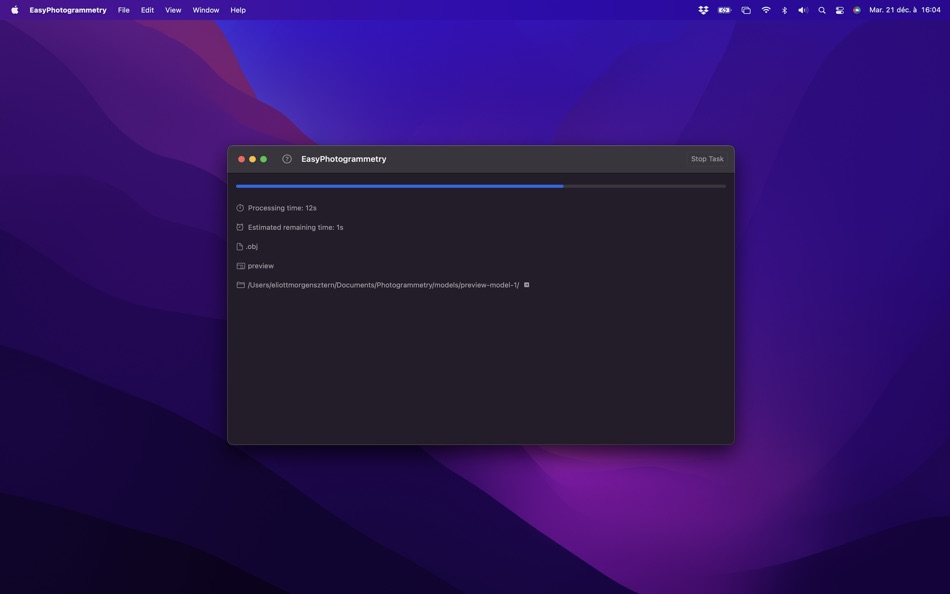950x594 pixels.
Task: Click the document icon next to .obj
Action: [x=239, y=247]
